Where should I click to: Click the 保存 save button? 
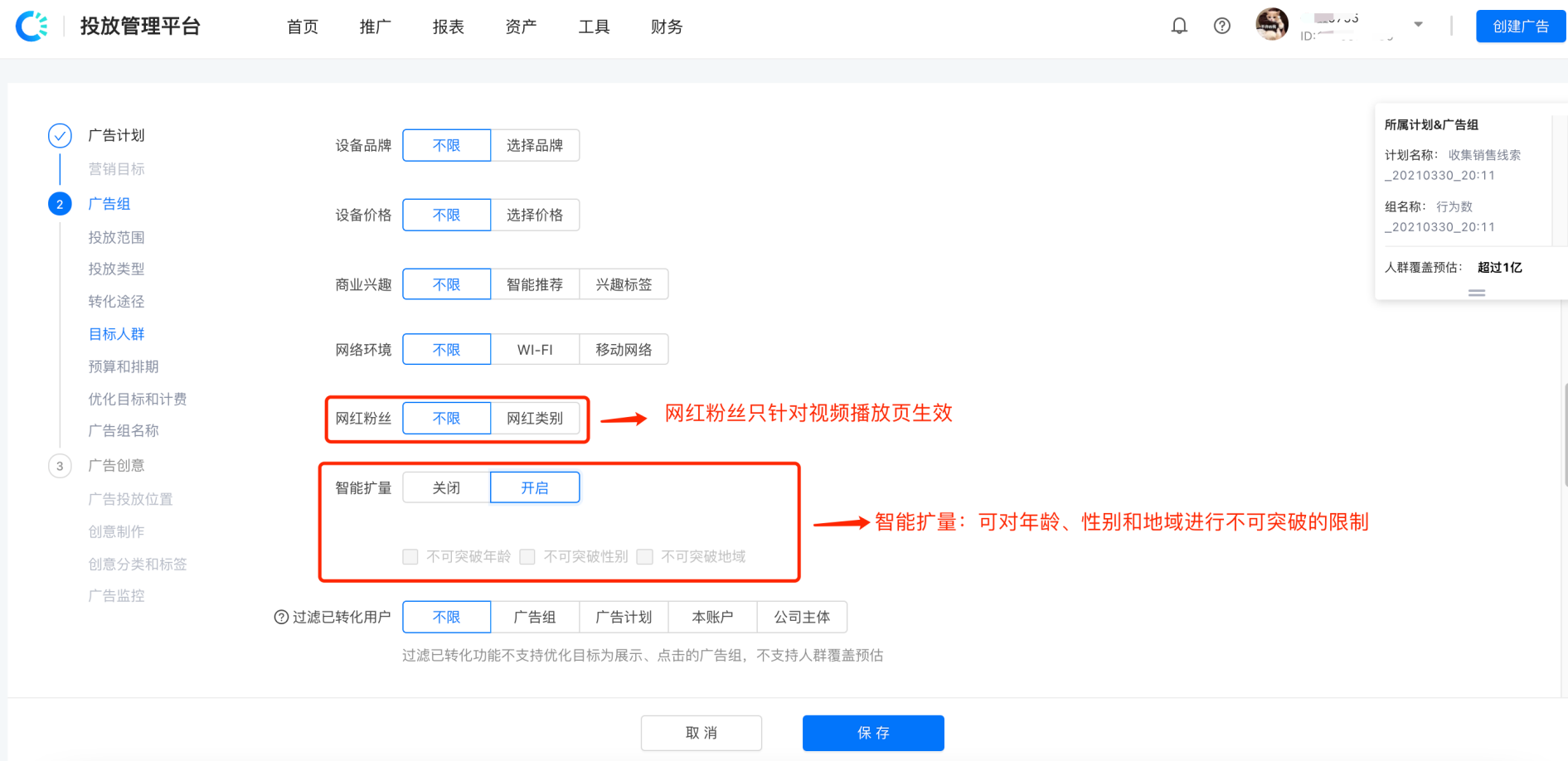873,733
